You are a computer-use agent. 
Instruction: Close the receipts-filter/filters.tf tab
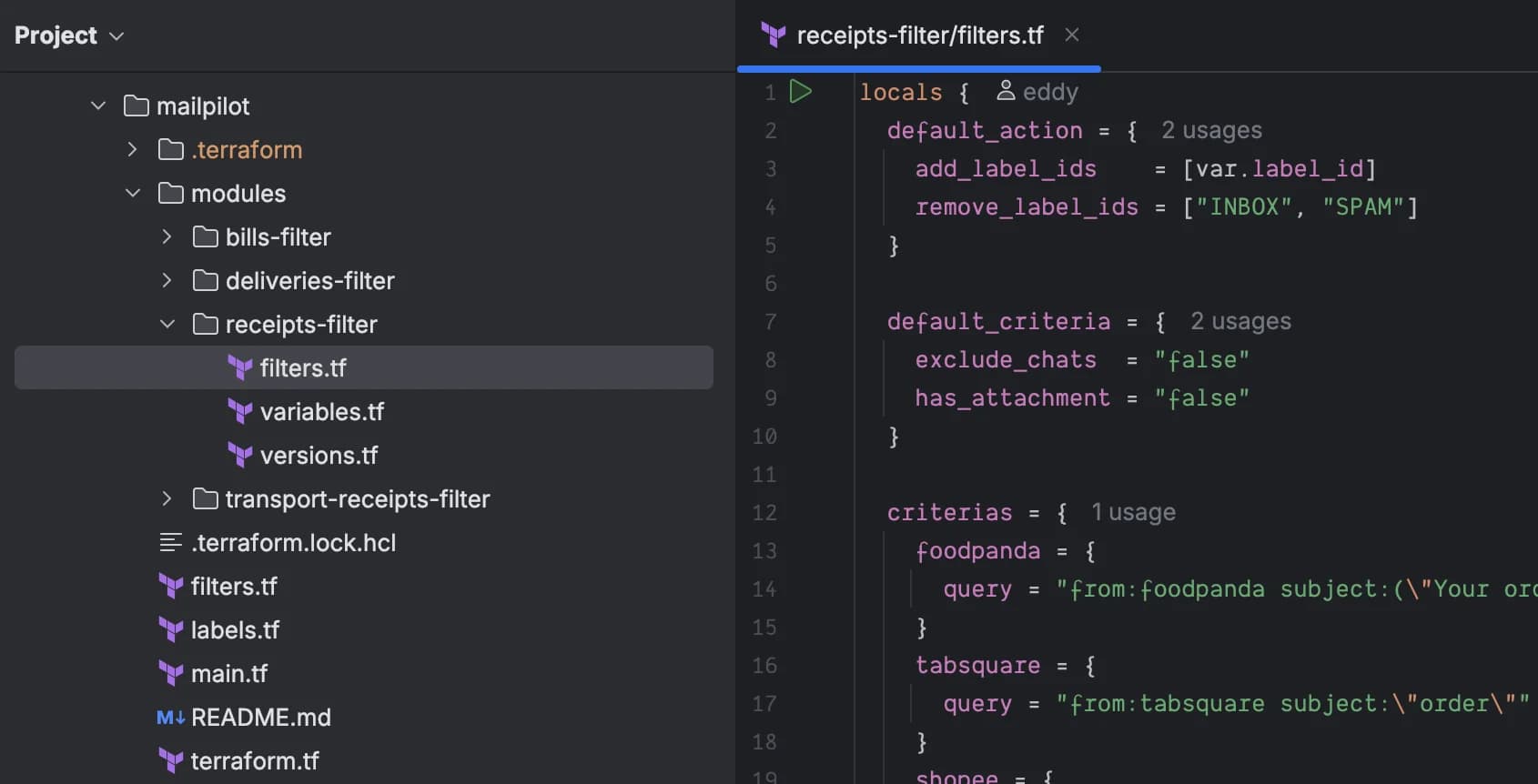pos(1072,35)
